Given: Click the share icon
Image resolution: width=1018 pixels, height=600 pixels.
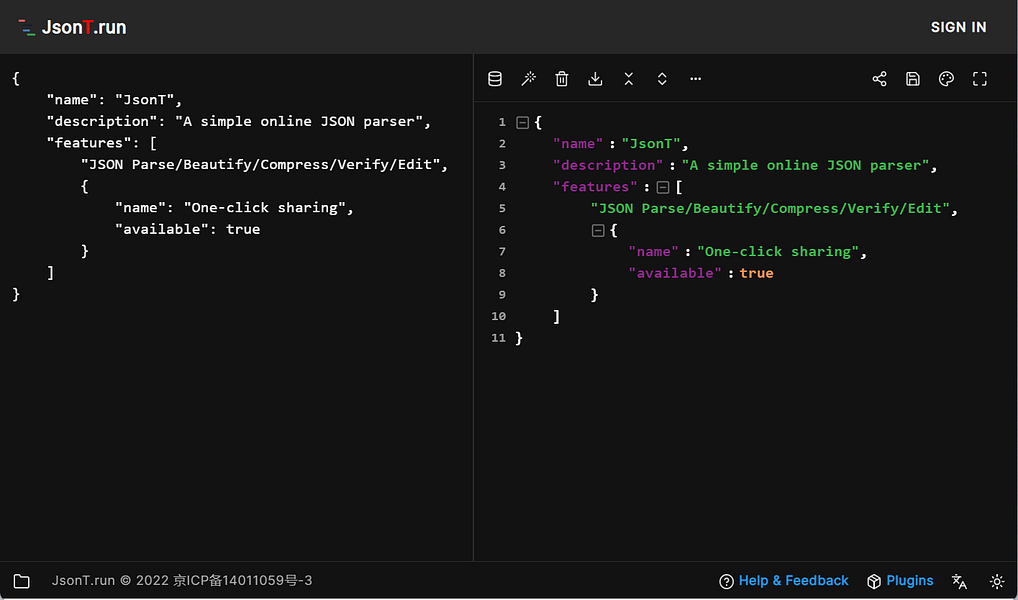Looking at the screenshot, I should click(x=879, y=79).
